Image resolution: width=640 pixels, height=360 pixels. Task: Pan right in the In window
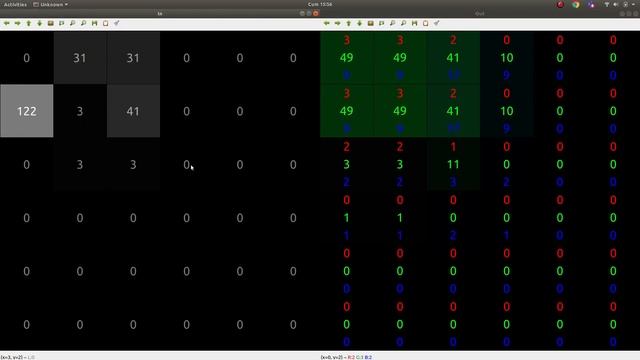pos(18,23)
